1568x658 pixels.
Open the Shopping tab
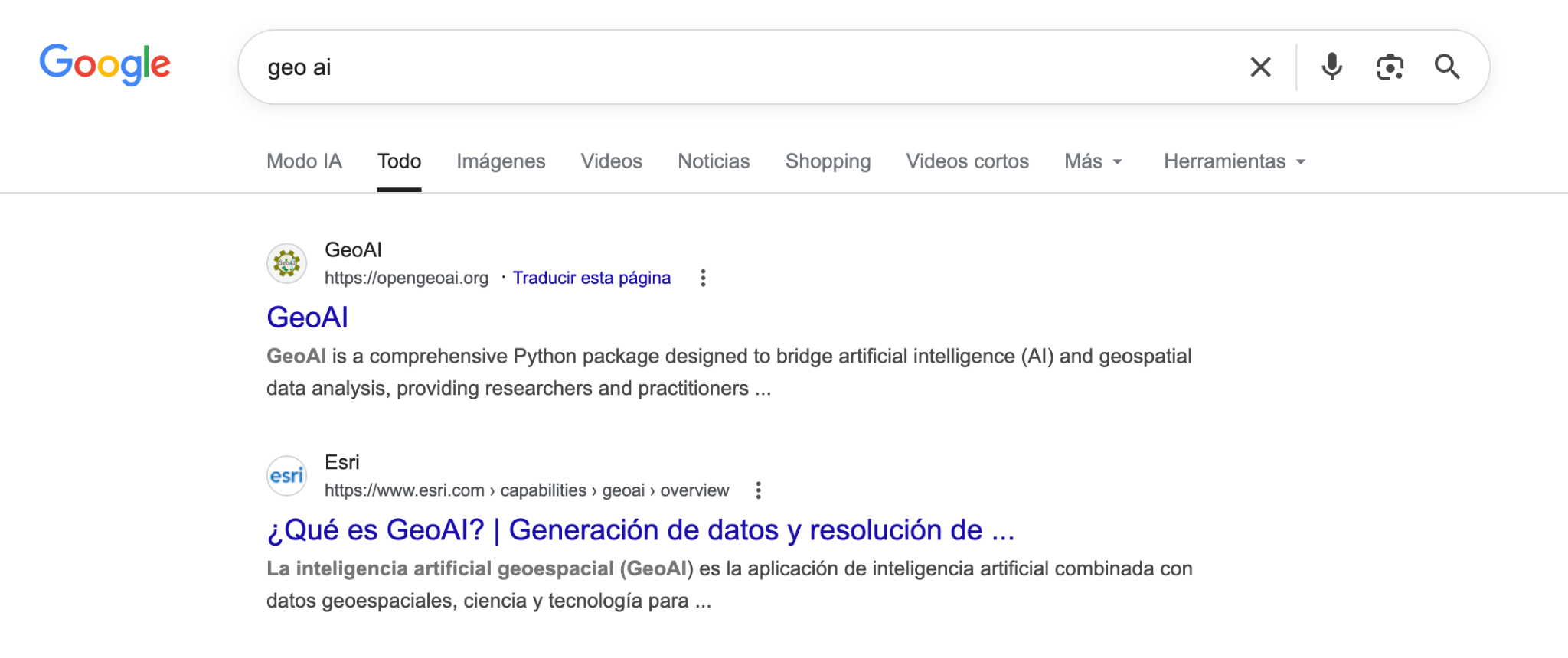[828, 161]
